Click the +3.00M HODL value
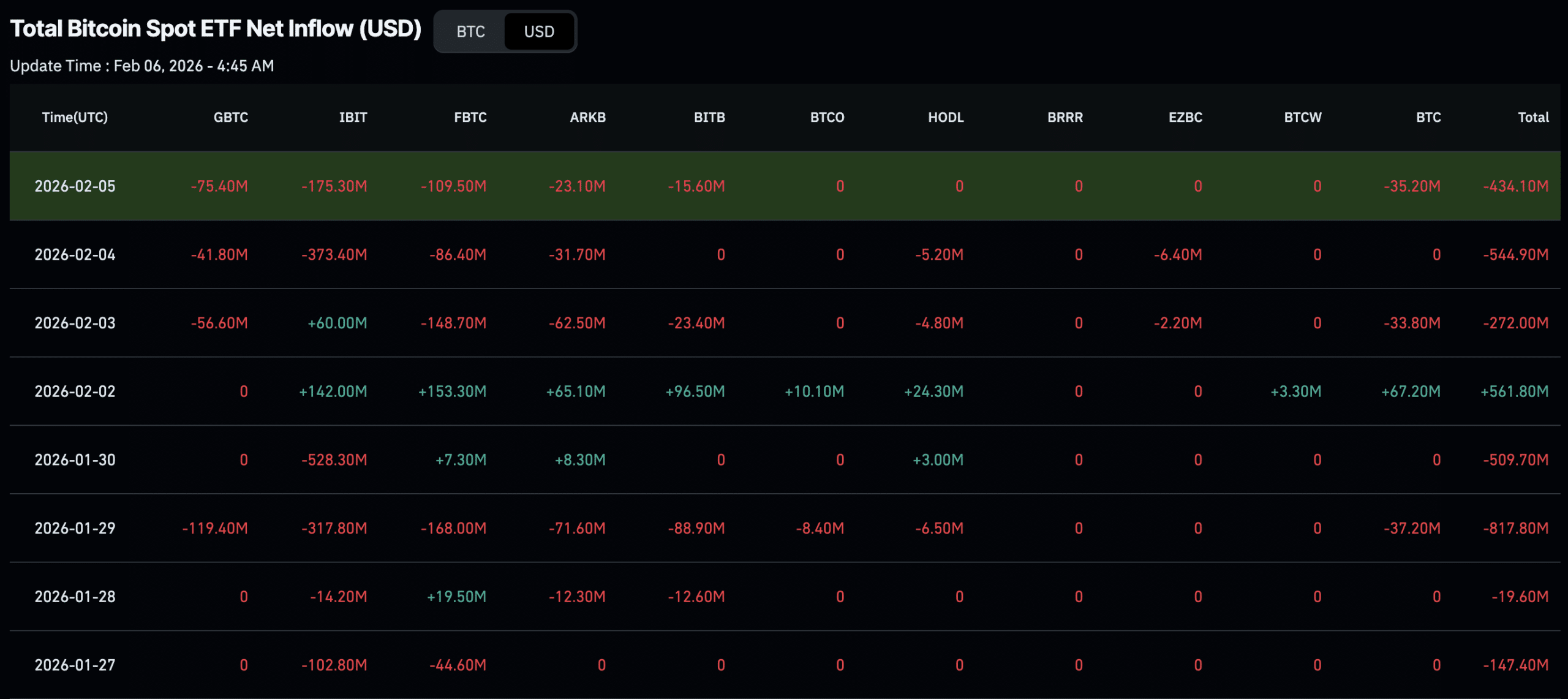Image resolution: width=1568 pixels, height=699 pixels. (938, 460)
